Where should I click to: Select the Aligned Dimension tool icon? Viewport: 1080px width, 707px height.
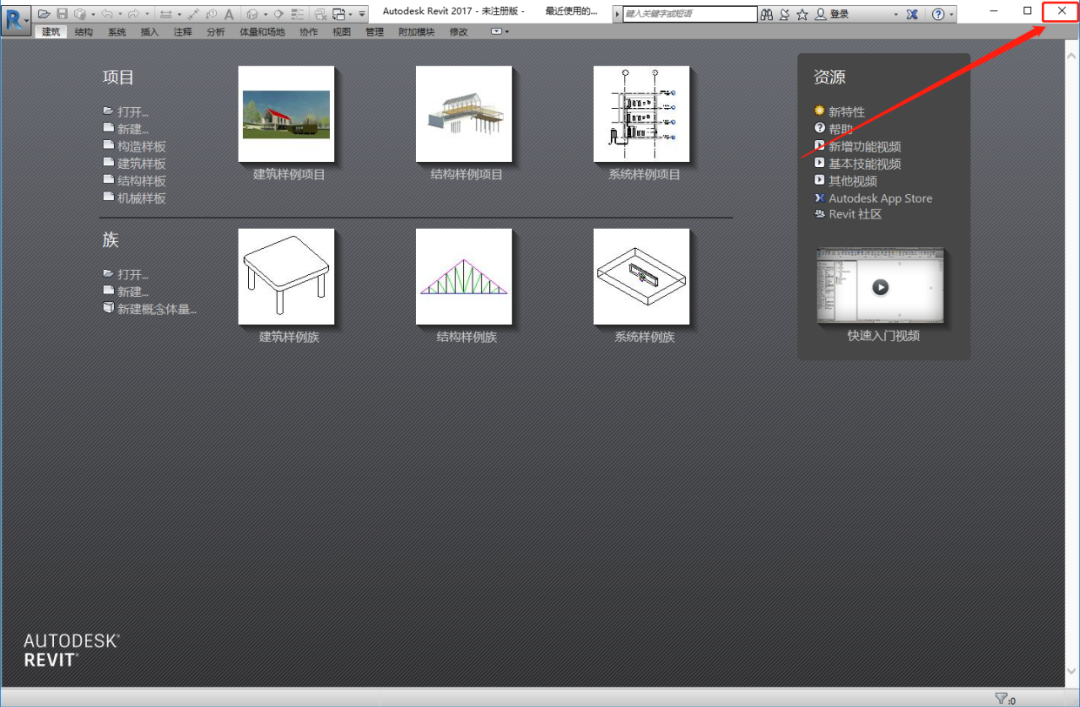point(166,14)
